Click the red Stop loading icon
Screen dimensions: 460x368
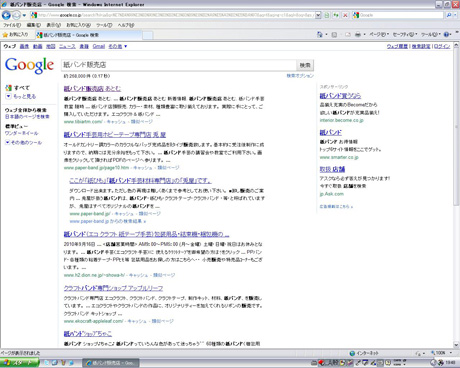tap(345, 15)
